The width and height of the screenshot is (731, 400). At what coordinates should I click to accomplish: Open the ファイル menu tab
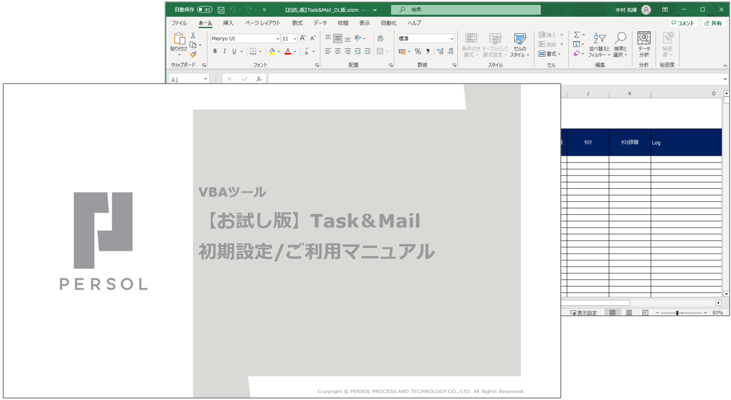tap(179, 23)
